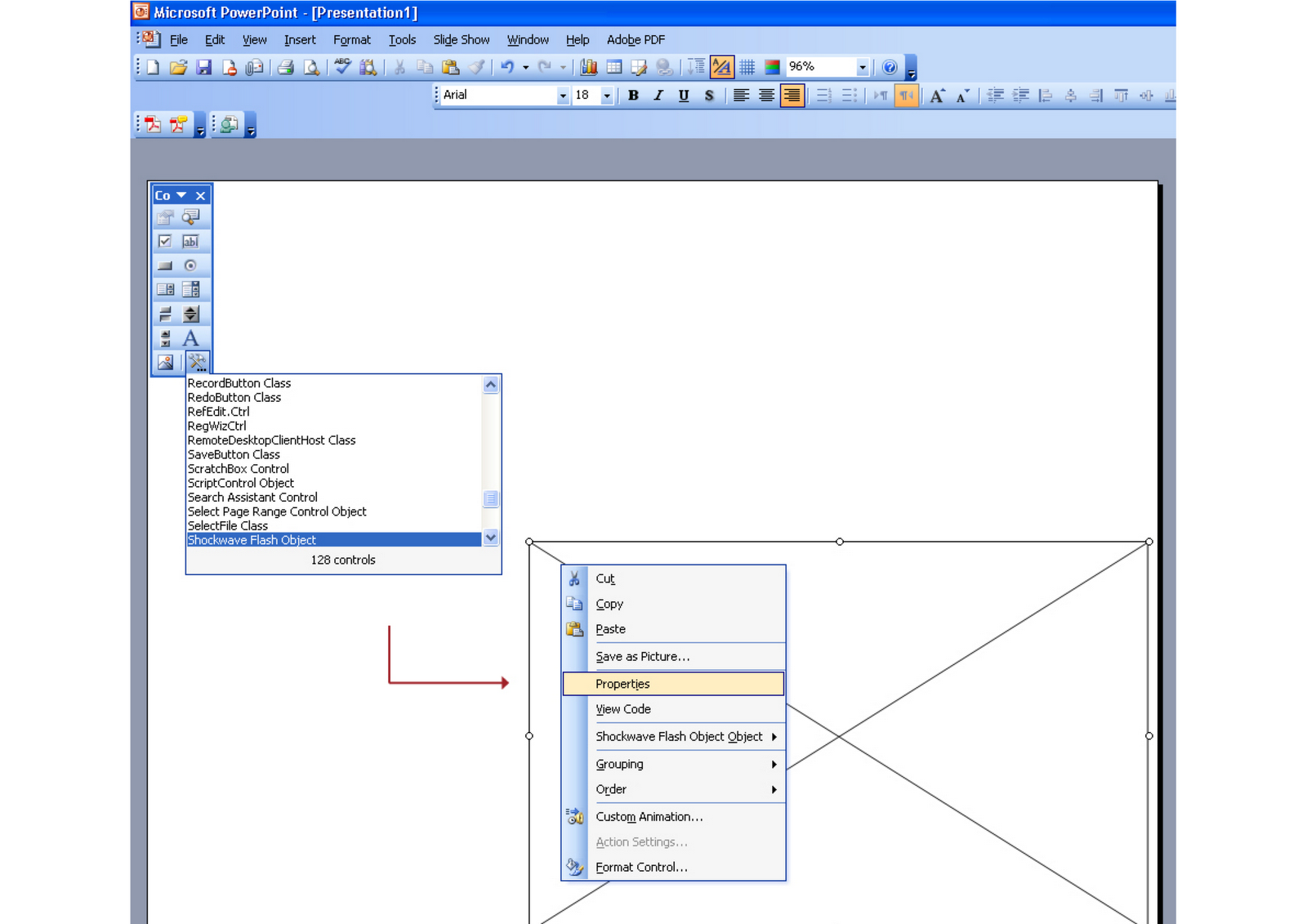Click the Copy icon in the standard toolbar
The height and width of the screenshot is (924, 1307).
pos(425,67)
